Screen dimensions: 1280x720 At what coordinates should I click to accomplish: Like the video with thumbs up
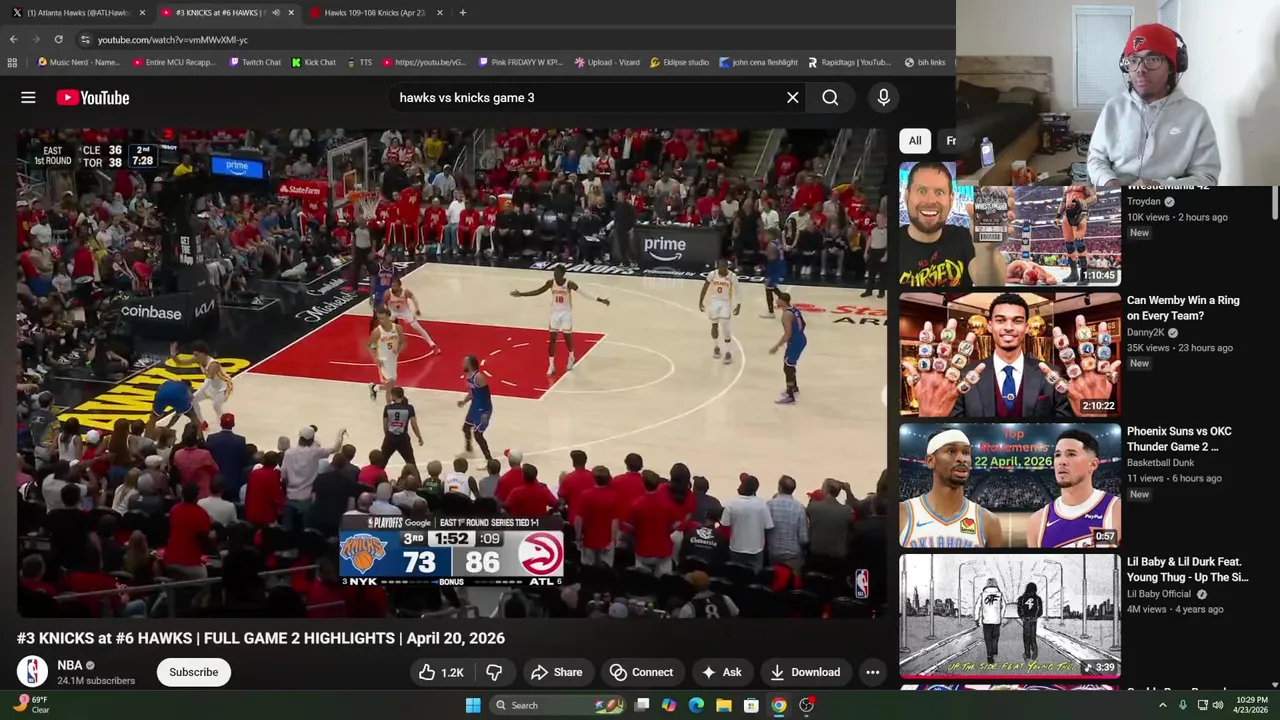441,672
